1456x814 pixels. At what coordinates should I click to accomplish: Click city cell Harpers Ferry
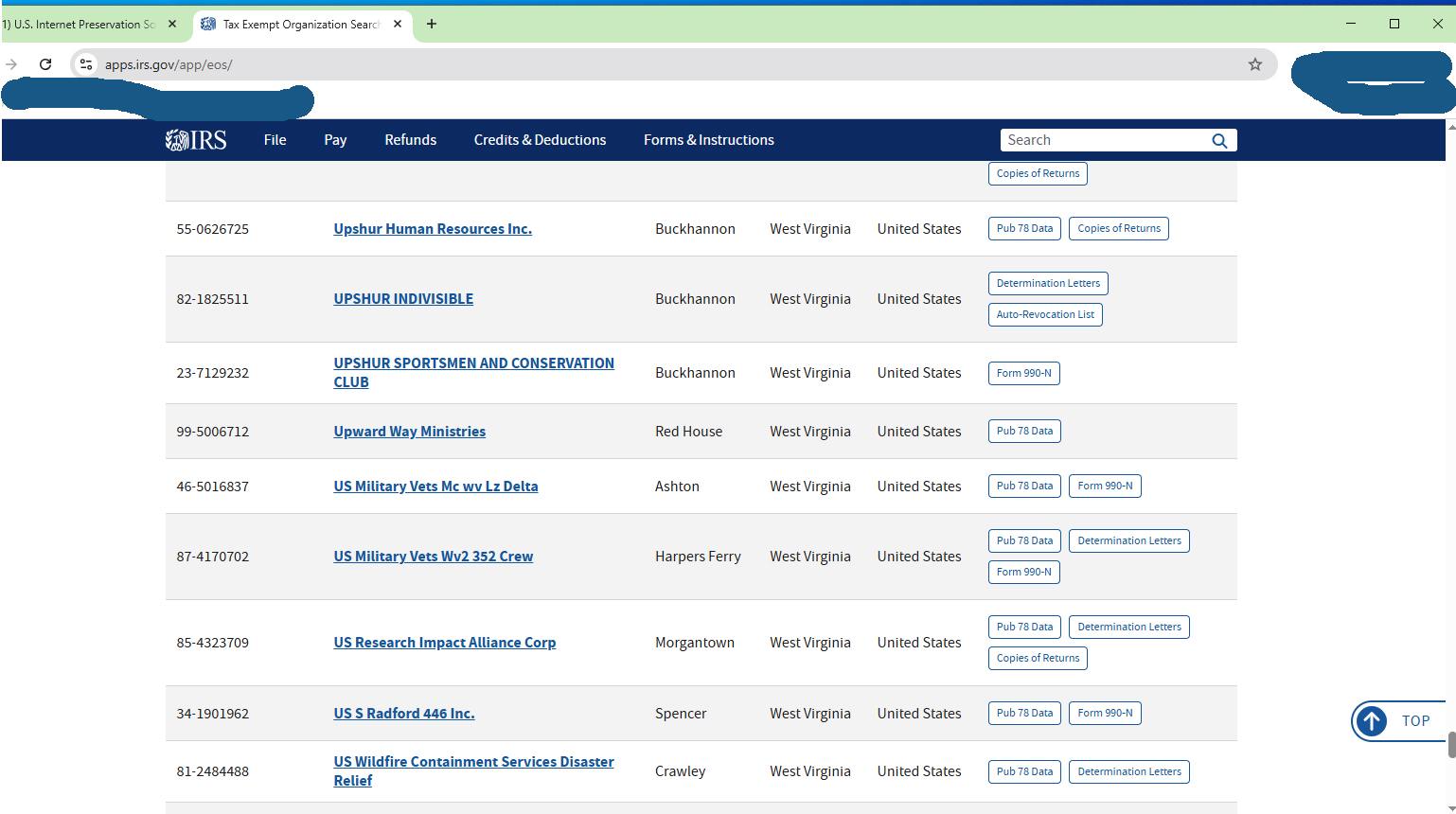tap(698, 557)
